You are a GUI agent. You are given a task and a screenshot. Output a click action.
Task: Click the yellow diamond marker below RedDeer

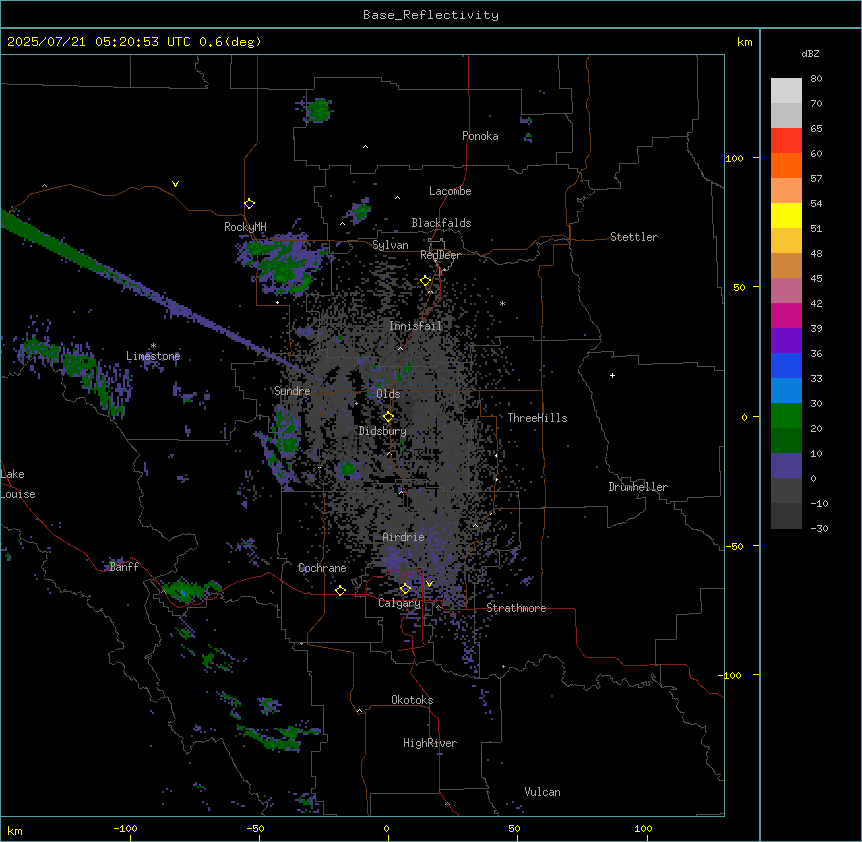coord(426,281)
